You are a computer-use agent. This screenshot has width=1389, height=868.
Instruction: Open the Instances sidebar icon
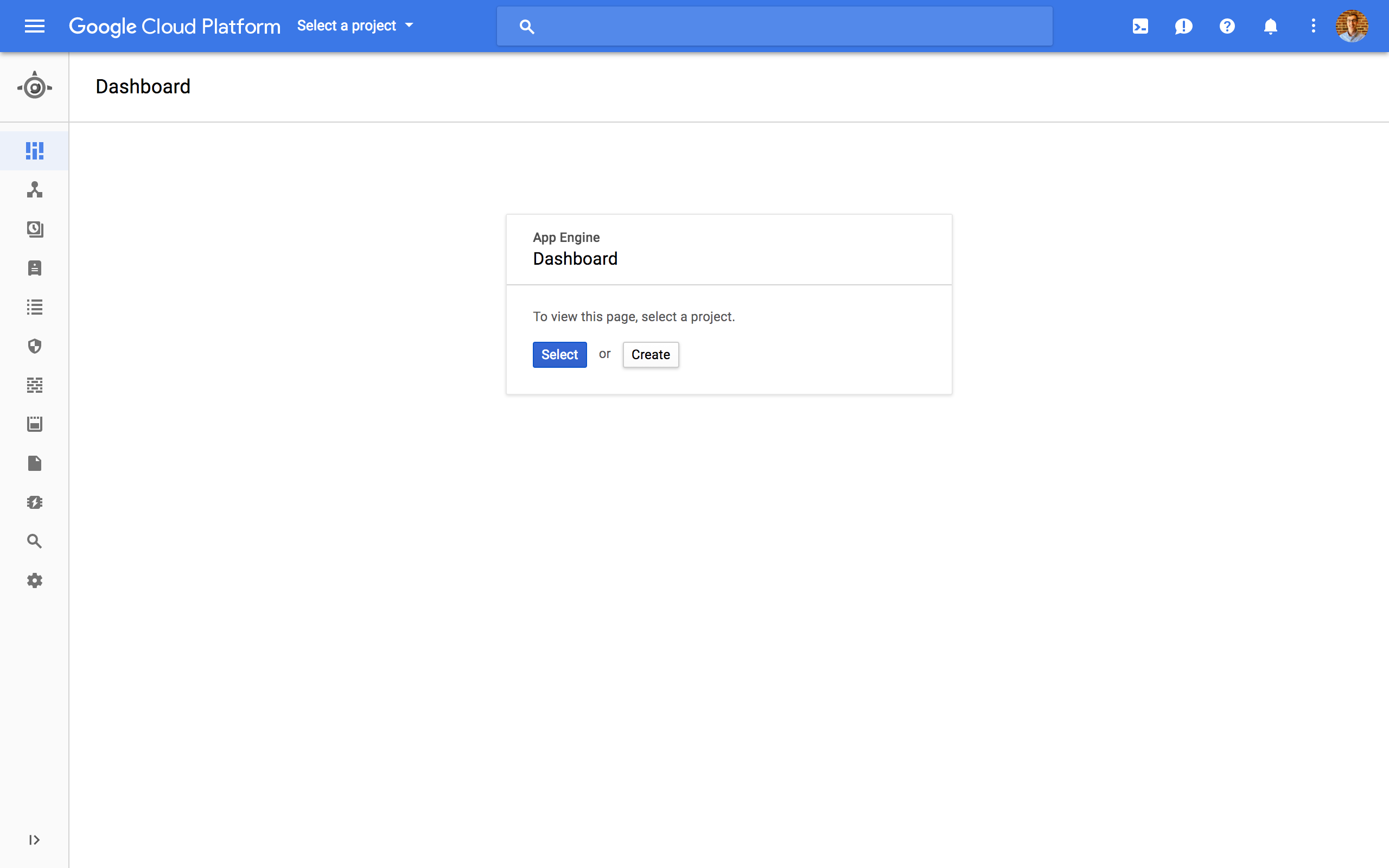[34, 268]
